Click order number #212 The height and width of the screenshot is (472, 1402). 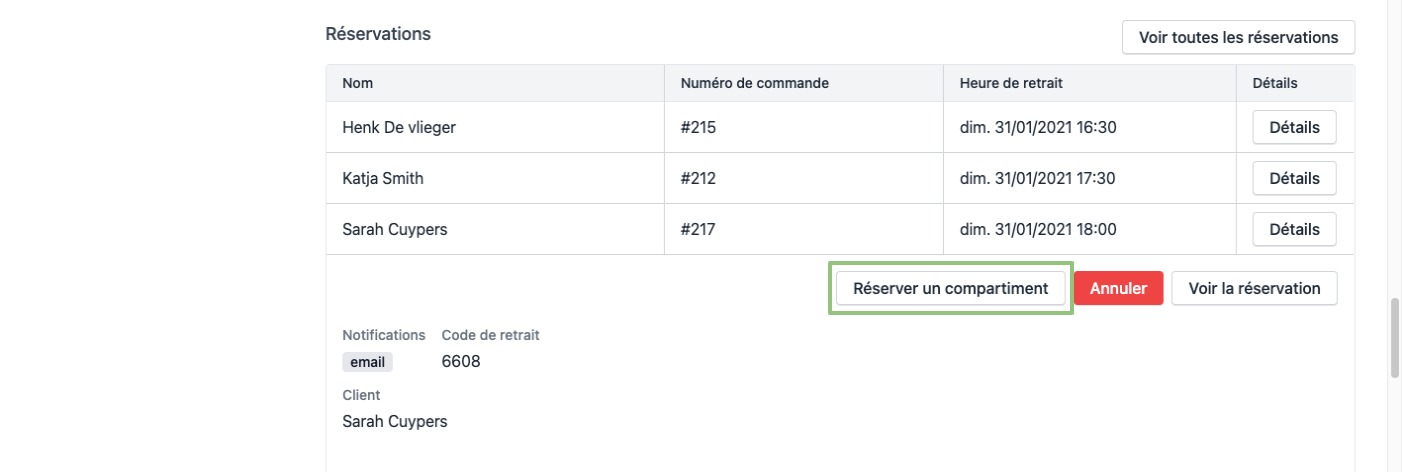point(699,179)
